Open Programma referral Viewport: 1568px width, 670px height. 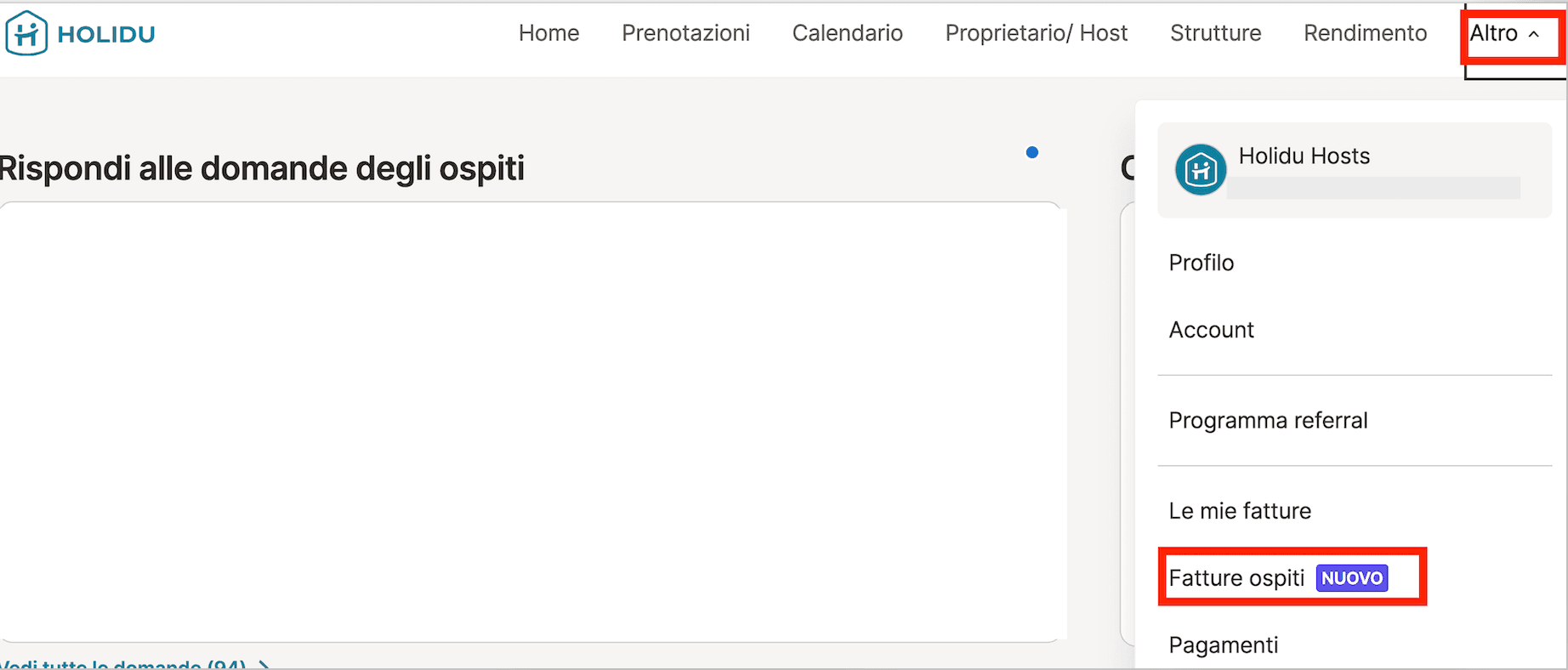pos(1268,421)
